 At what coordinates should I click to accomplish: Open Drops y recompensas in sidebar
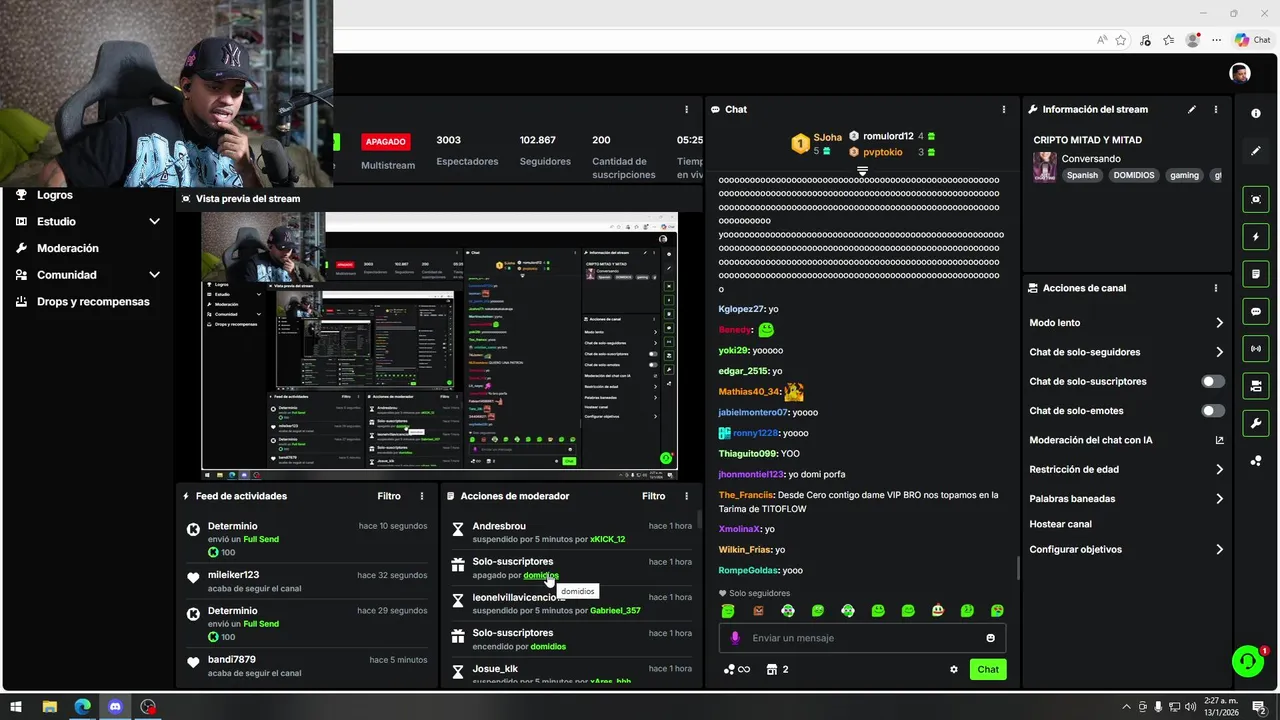[93, 301]
